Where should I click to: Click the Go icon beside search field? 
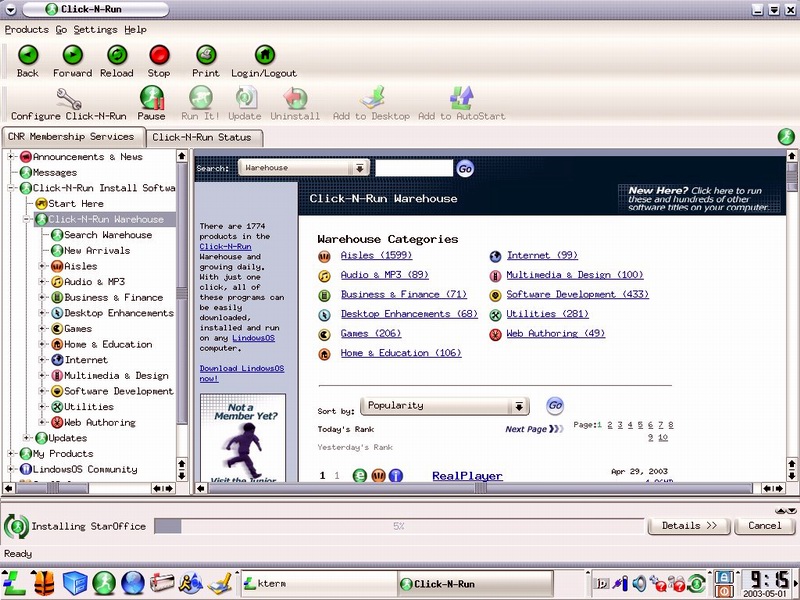pyautogui.click(x=465, y=169)
